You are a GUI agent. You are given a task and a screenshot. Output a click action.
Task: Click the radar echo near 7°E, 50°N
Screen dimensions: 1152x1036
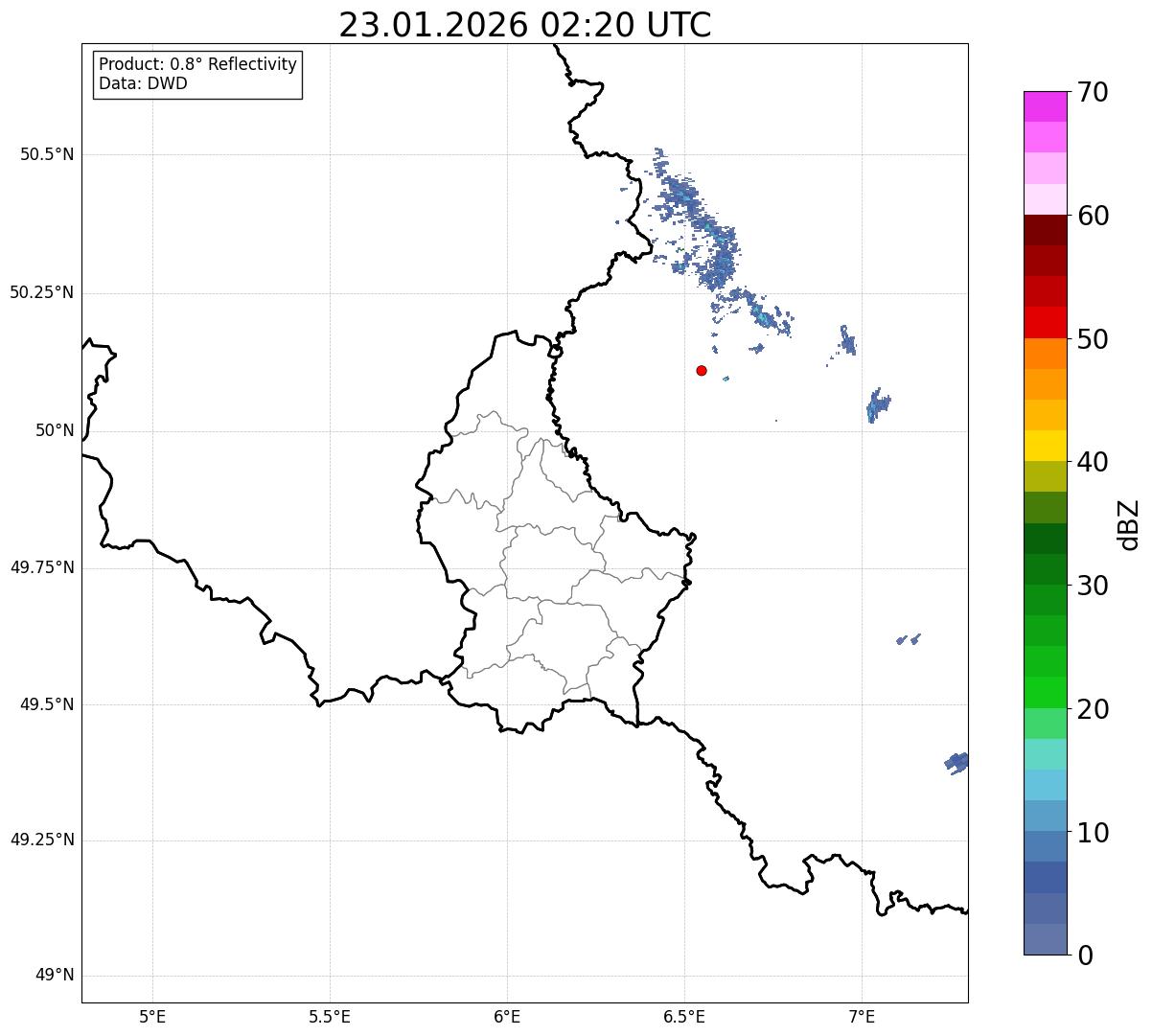878,405
